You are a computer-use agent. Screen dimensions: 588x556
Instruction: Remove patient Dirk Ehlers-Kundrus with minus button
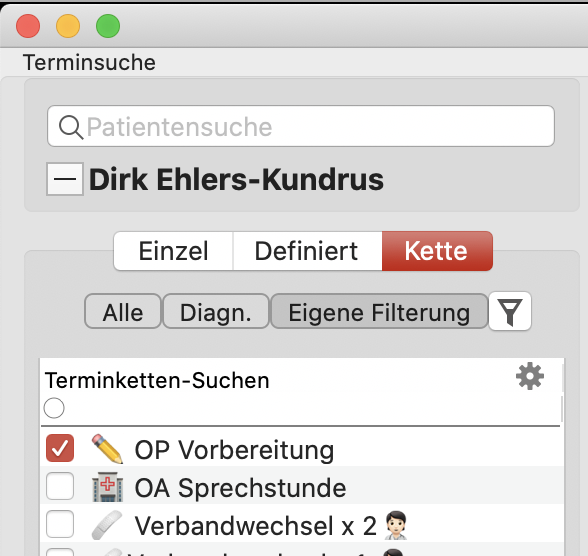point(65,179)
